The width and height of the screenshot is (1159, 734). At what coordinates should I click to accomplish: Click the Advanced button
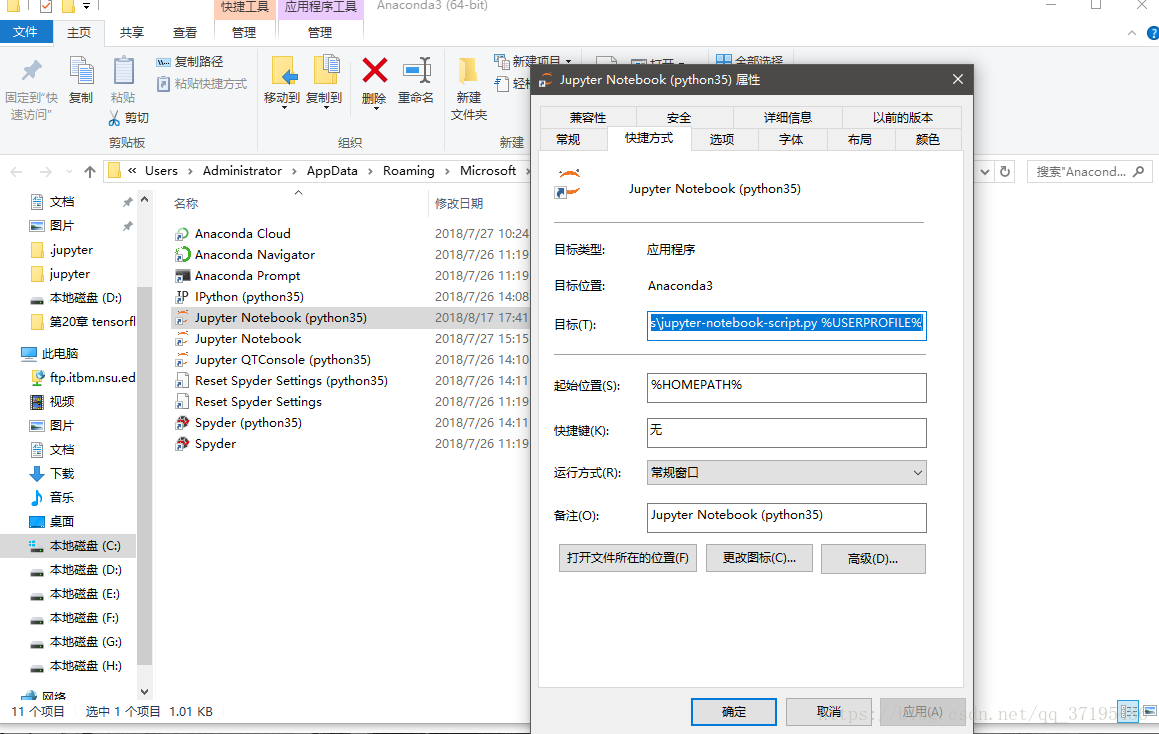(x=873, y=559)
